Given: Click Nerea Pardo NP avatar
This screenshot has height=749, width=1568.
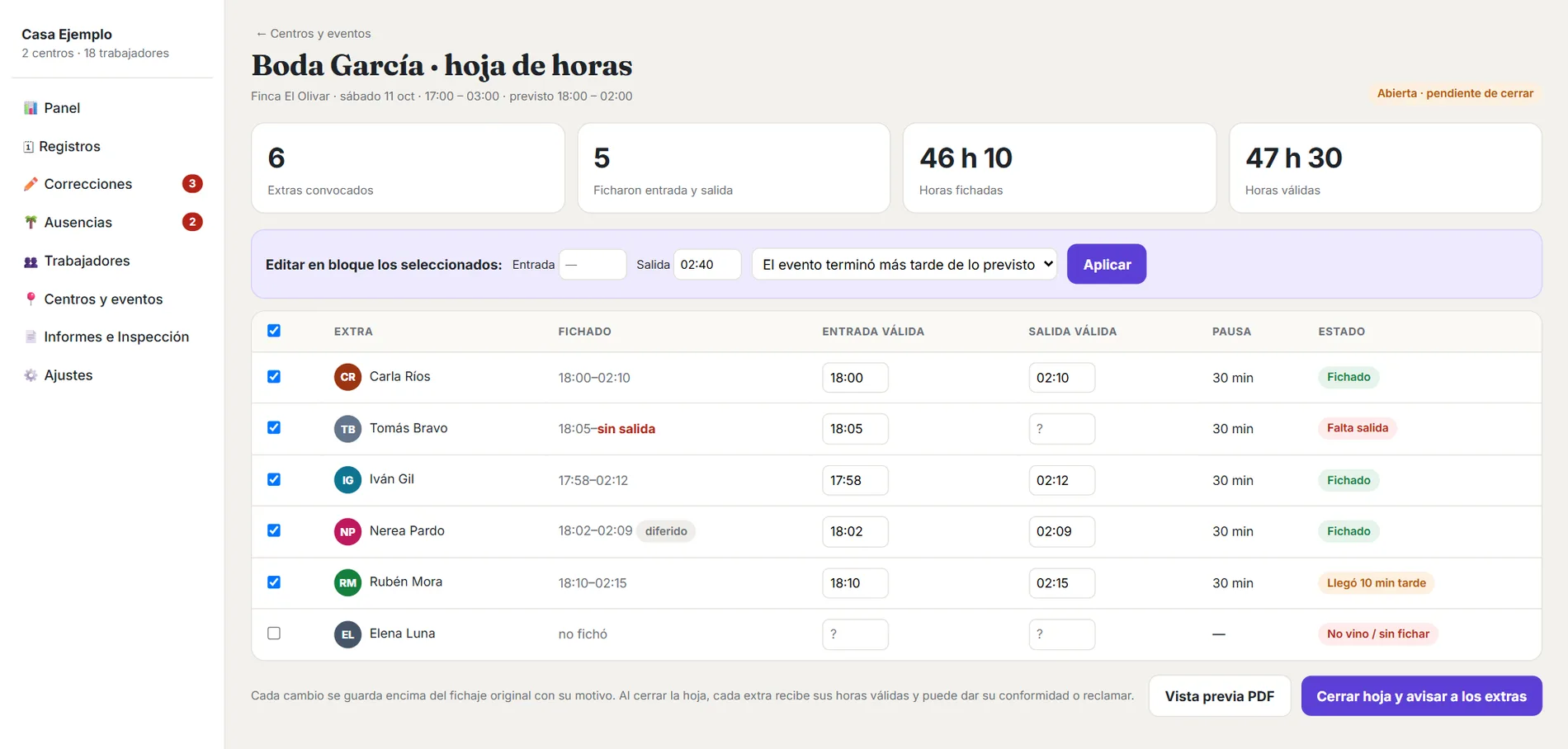Looking at the screenshot, I should click(x=347, y=531).
